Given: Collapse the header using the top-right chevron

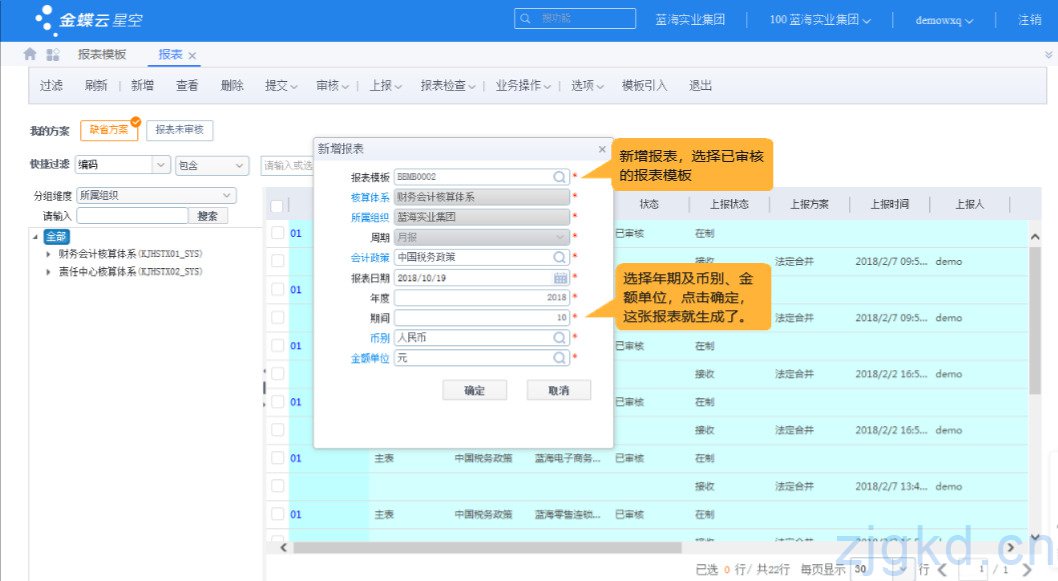Looking at the screenshot, I should click(x=1049, y=55).
